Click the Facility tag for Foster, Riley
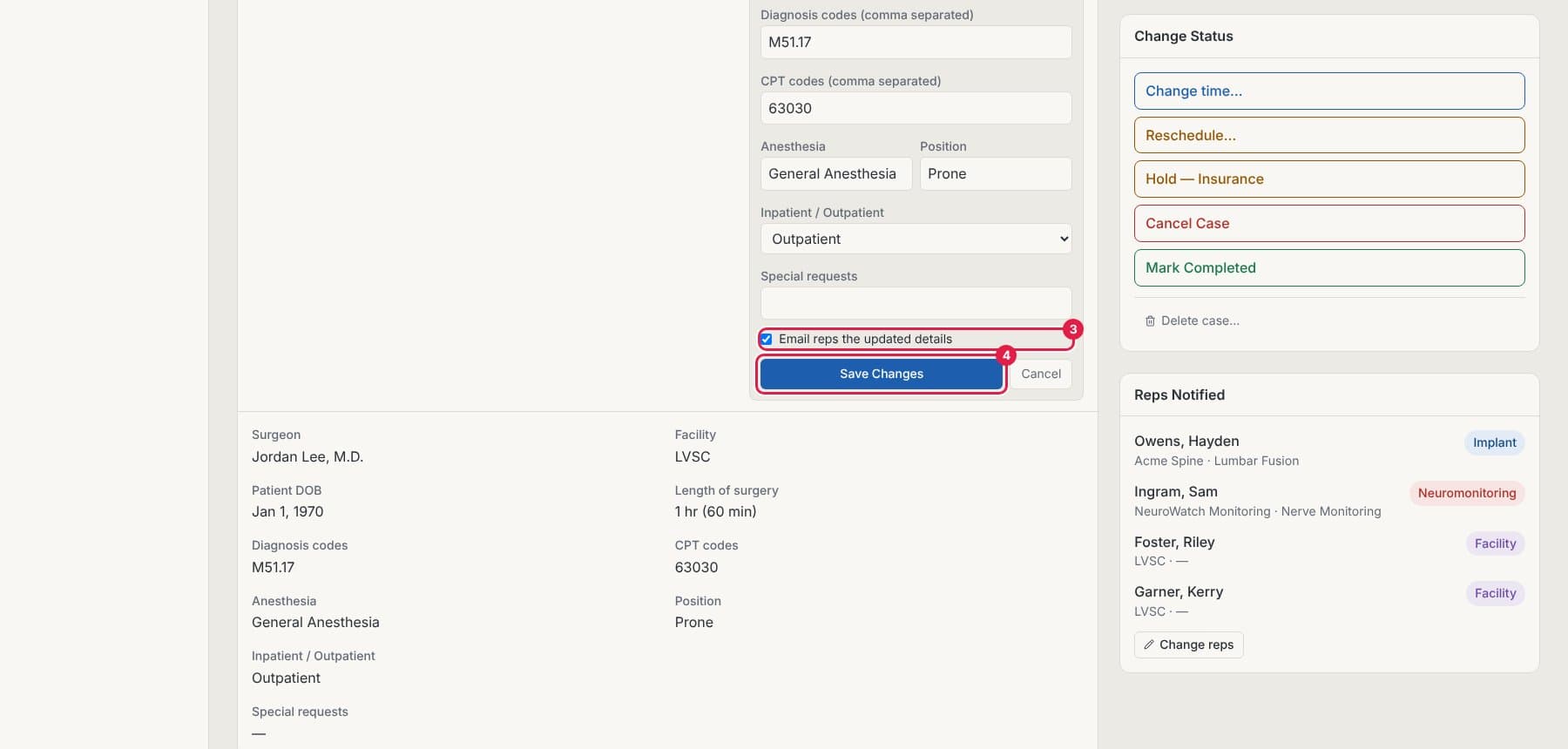The image size is (1568, 749). click(x=1495, y=543)
